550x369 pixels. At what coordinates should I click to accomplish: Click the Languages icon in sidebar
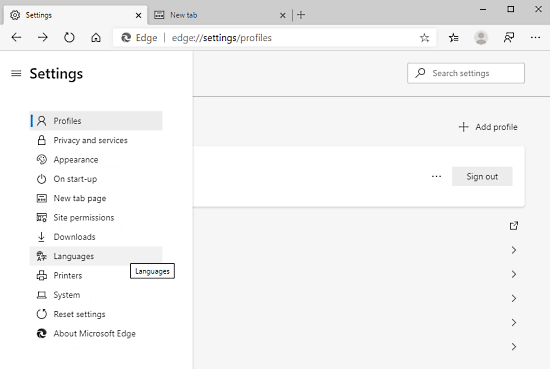(x=41, y=256)
